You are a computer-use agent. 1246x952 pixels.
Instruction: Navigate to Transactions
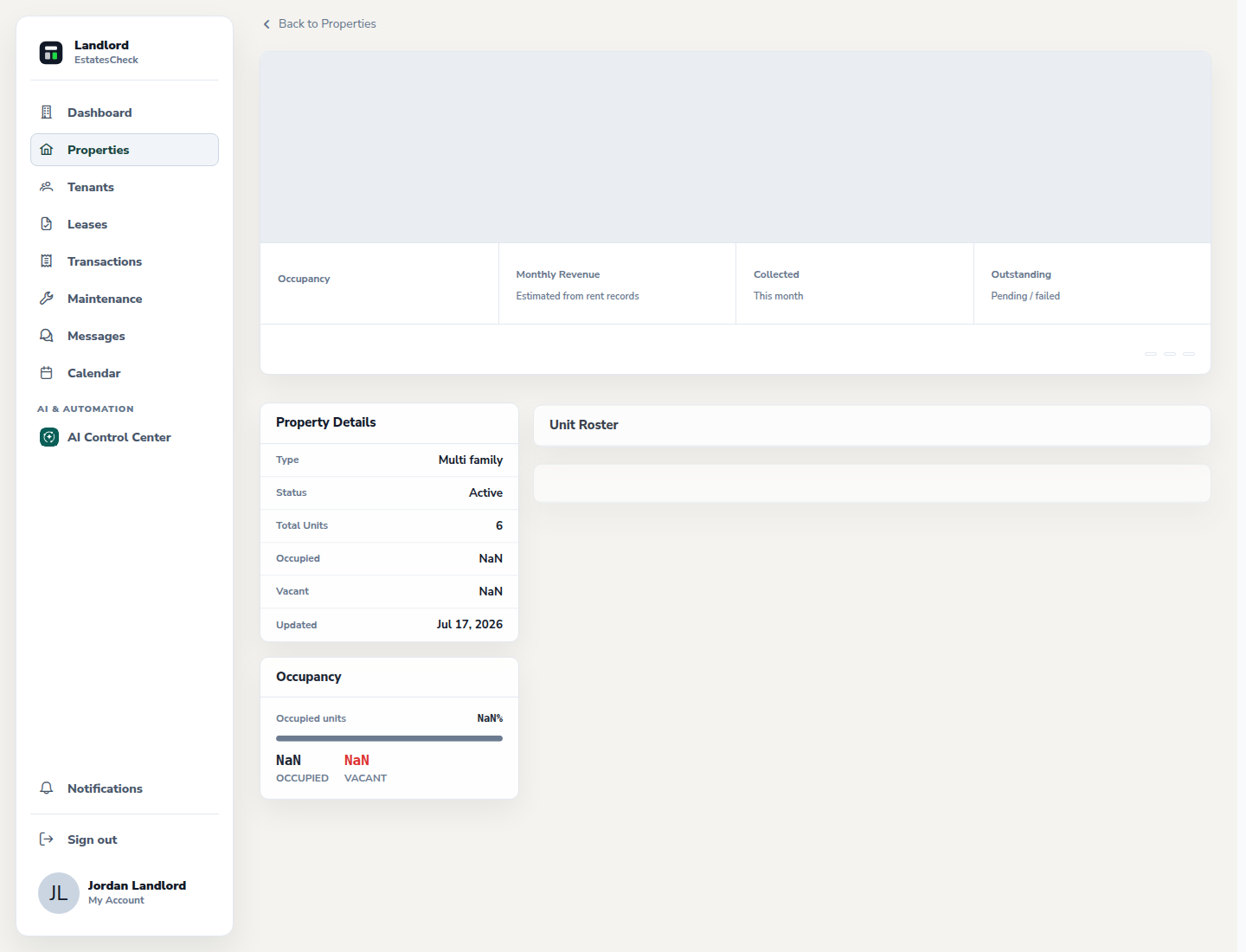pyautogui.click(x=125, y=261)
